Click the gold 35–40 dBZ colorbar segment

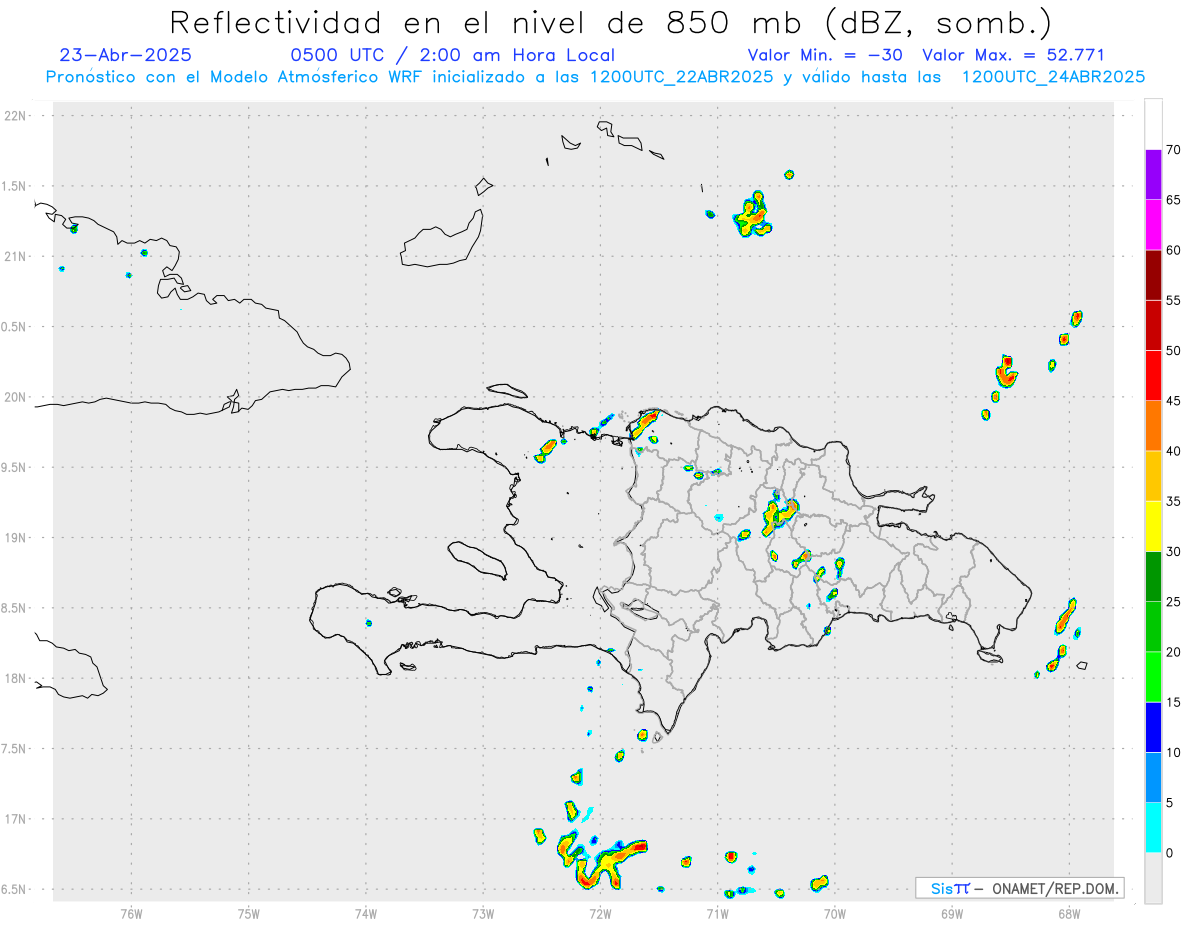pos(1153,476)
